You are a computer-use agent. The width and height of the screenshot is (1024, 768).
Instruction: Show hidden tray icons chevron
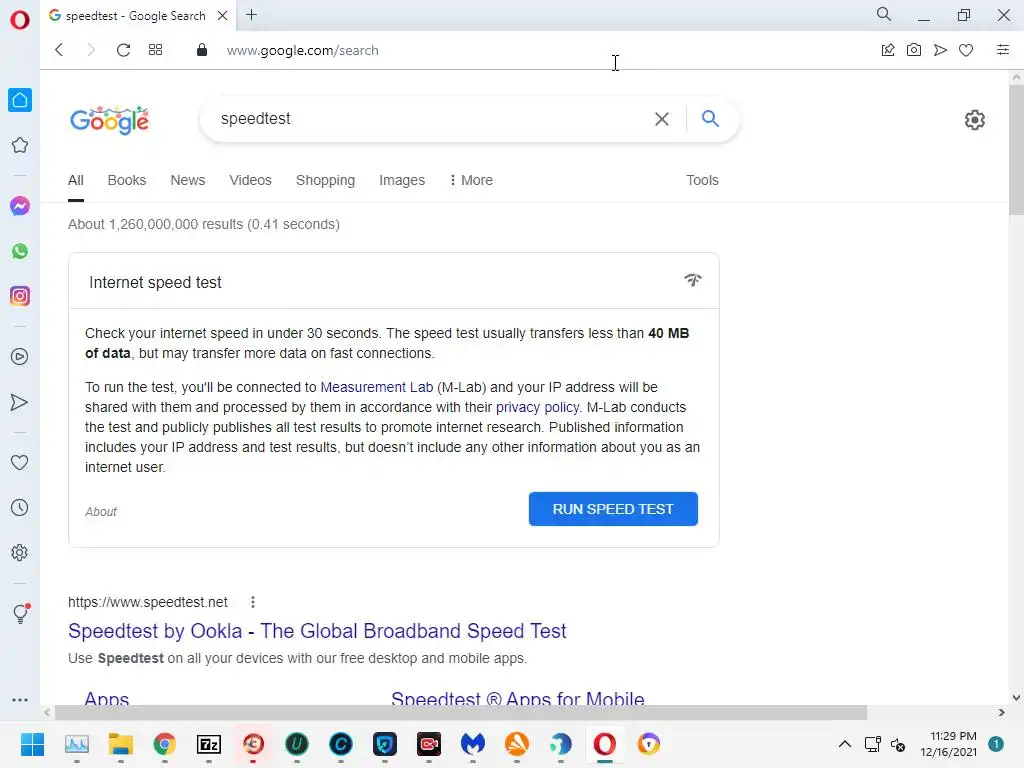tap(844, 744)
